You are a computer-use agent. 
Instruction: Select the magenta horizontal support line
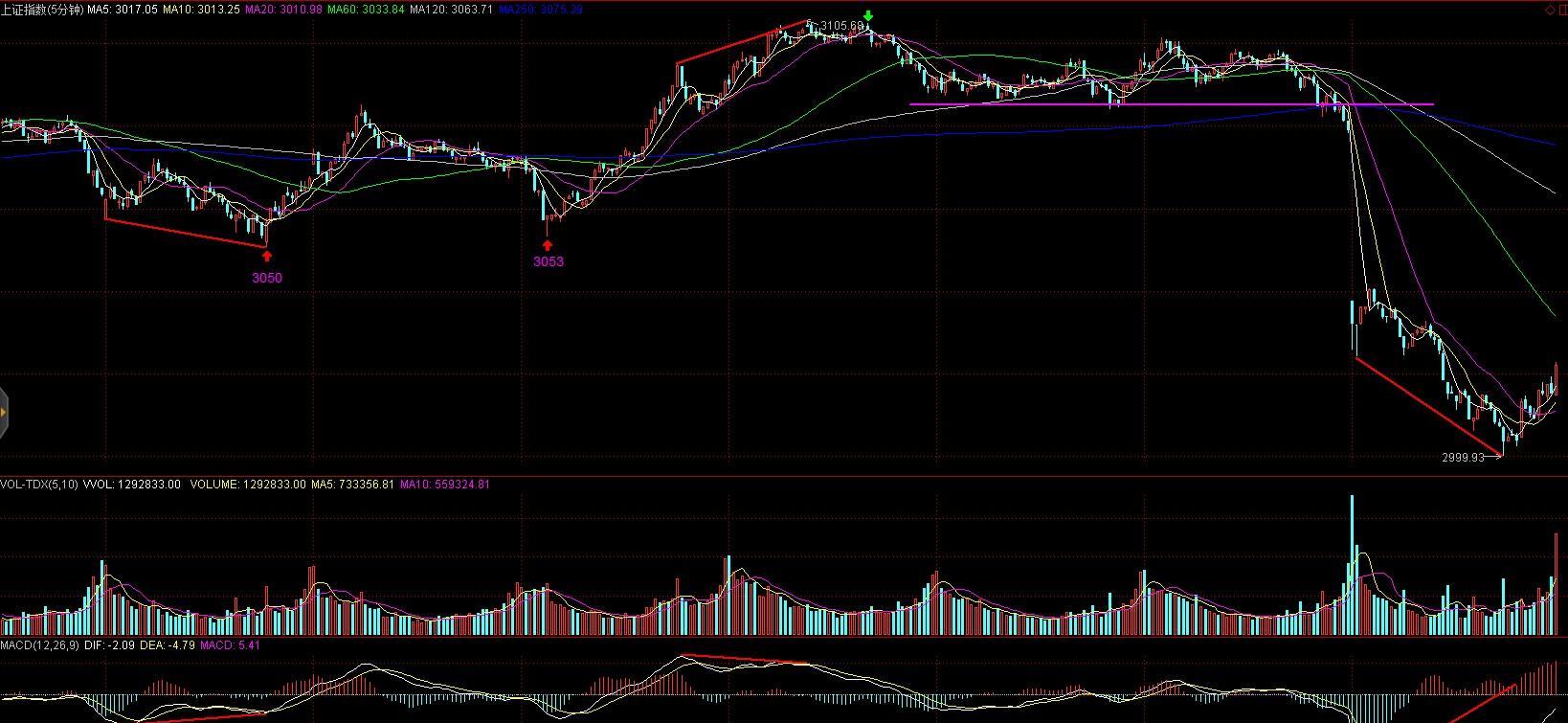pos(1172,103)
